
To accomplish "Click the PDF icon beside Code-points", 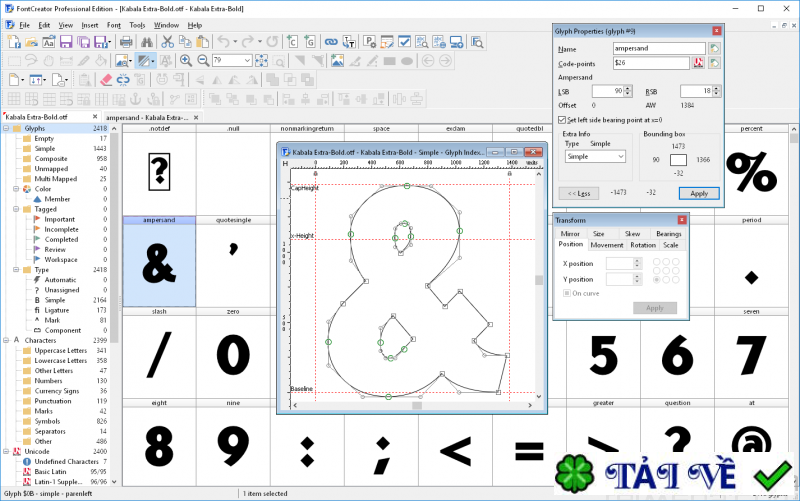I will [699, 62].
